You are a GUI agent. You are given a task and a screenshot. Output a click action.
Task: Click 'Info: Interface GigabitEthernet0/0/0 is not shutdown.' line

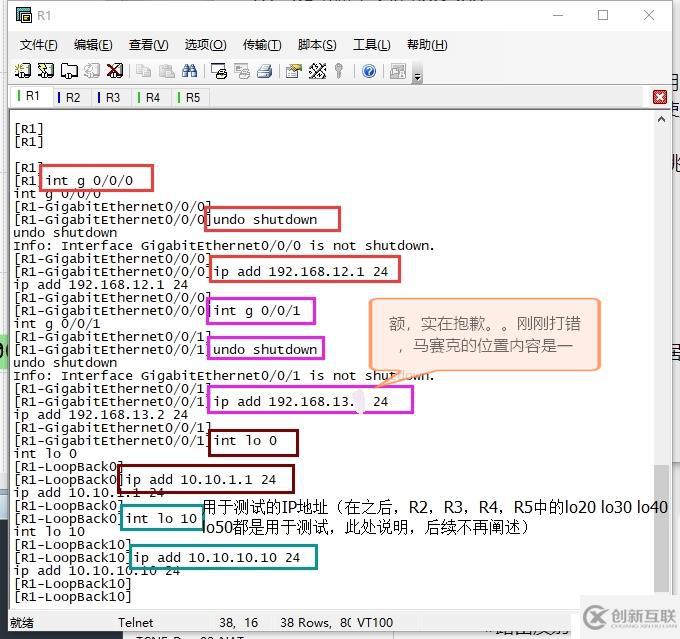pos(224,246)
